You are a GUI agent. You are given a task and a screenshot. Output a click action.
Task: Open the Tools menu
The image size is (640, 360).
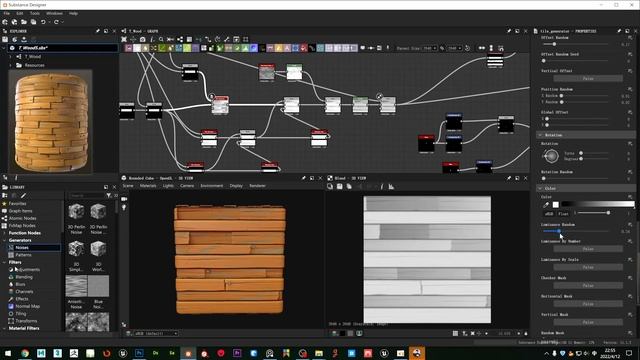[35, 13]
